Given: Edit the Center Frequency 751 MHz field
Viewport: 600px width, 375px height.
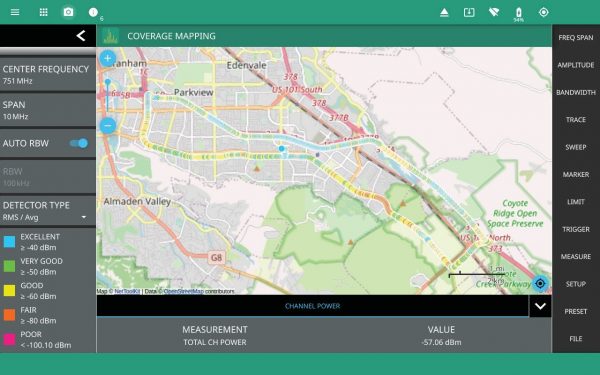Looking at the screenshot, I should coord(48,74).
